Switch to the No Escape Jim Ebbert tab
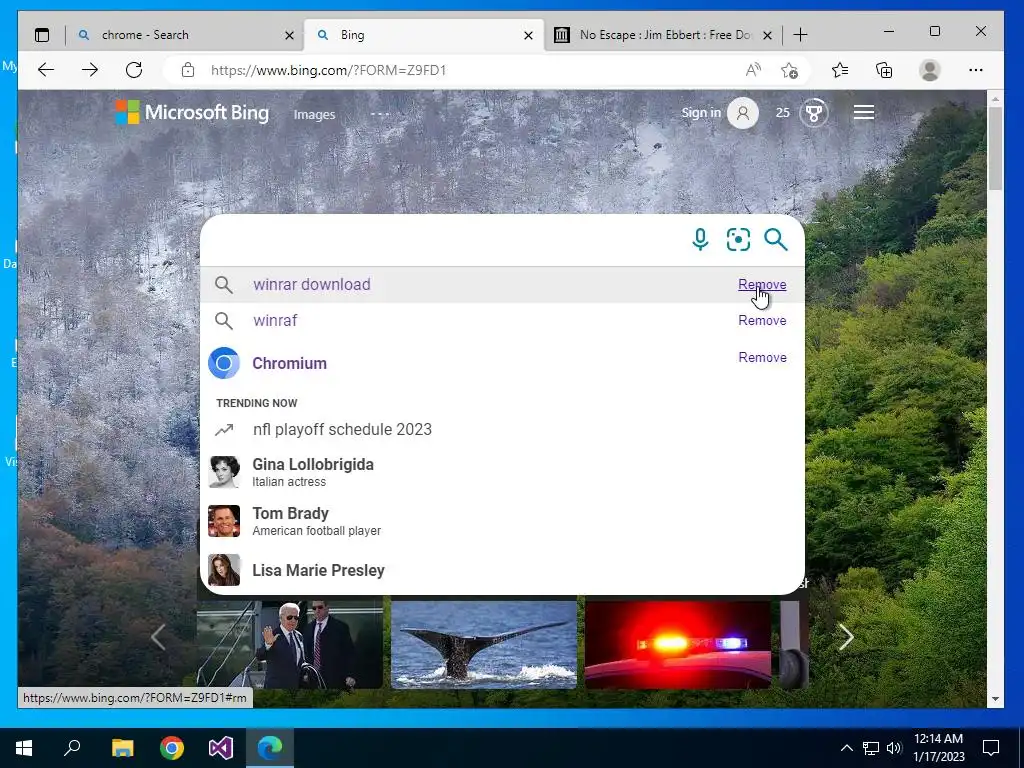This screenshot has width=1024, height=768. pyautogui.click(x=665, y=35)
